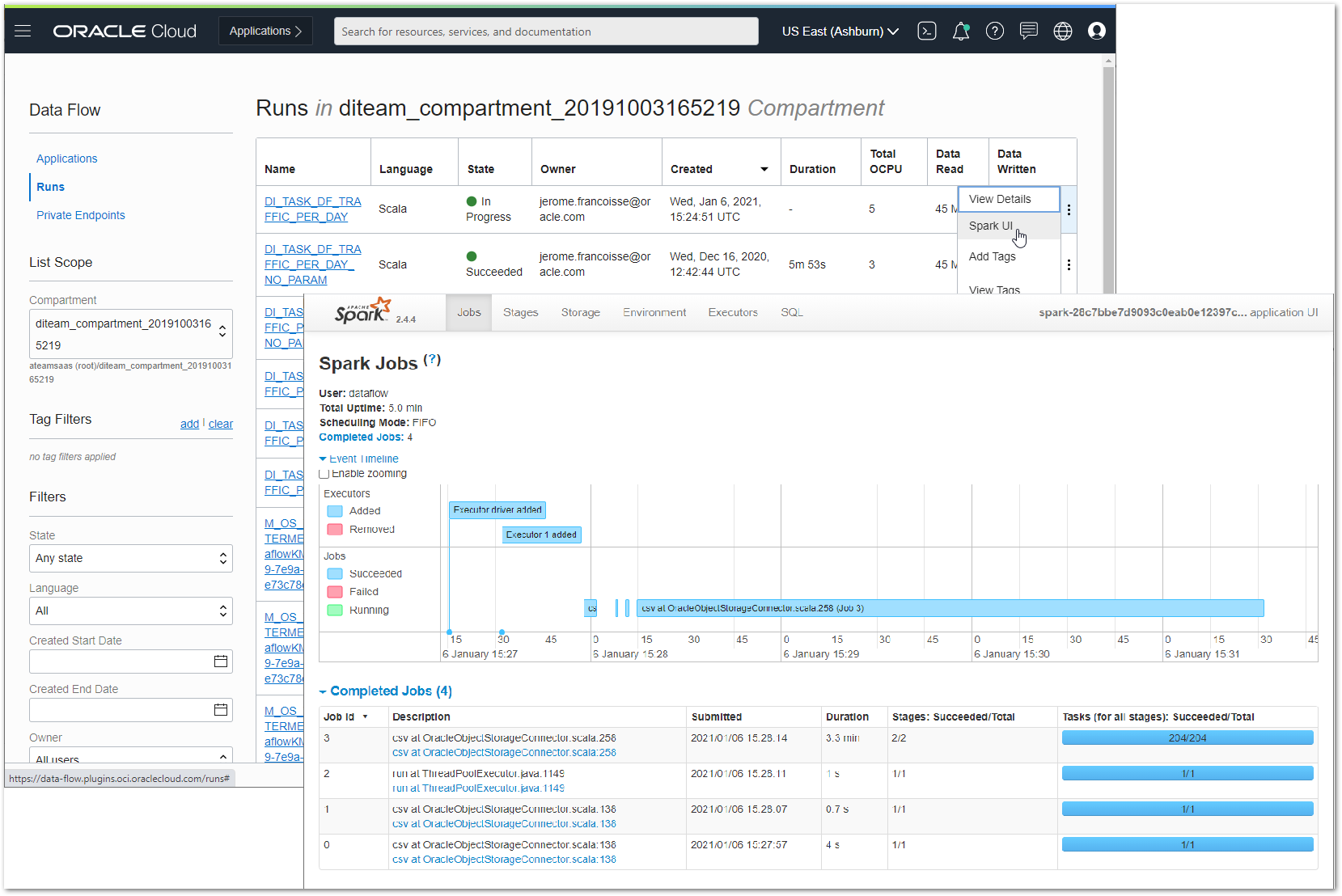Open the user profile avatar
Image resolution: width=1342 pixels, height=896 pixels.
coord(1096,31)
